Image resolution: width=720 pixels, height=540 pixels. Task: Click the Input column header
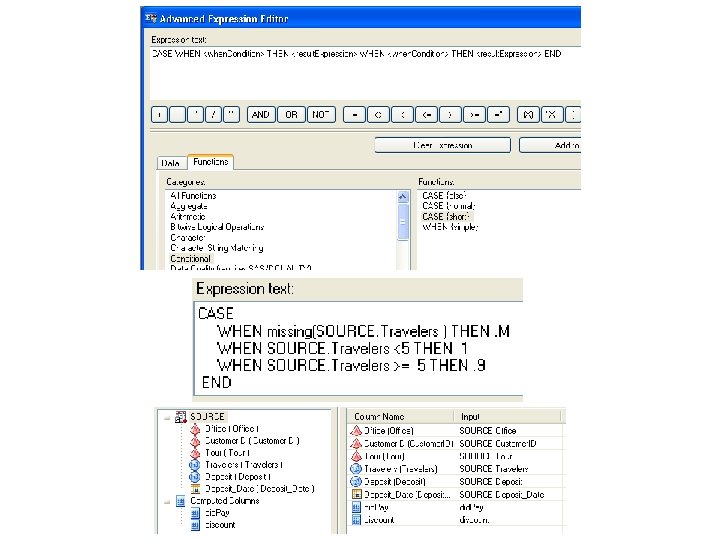(x=508, y=416)
